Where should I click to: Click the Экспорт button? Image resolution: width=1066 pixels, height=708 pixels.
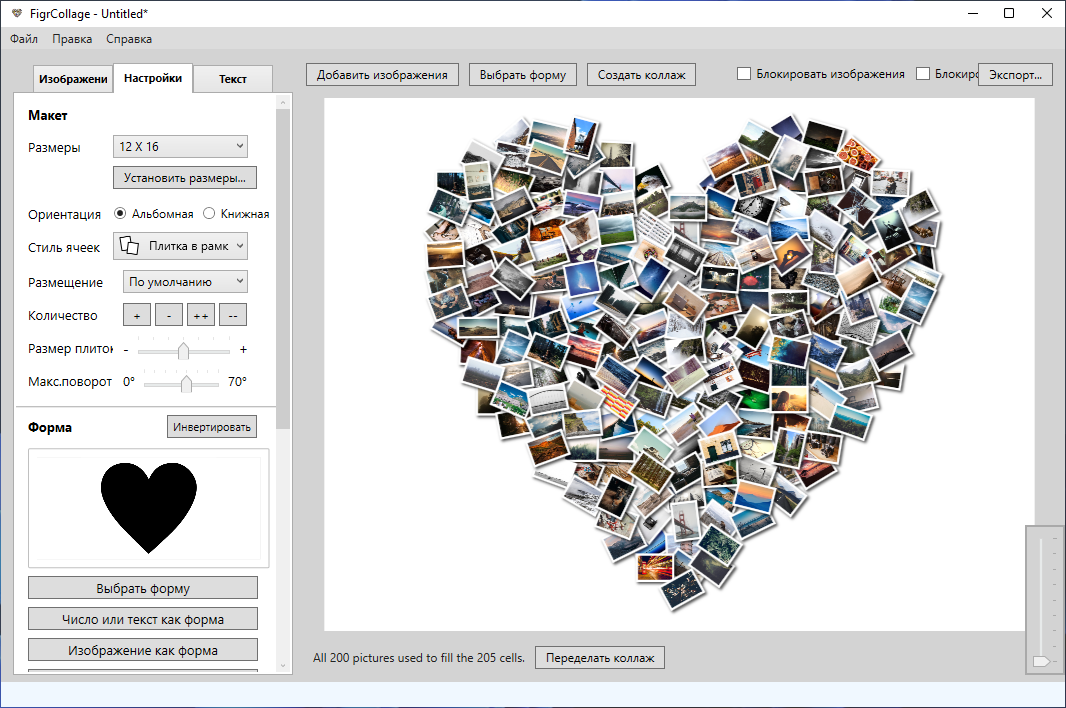1015,75
